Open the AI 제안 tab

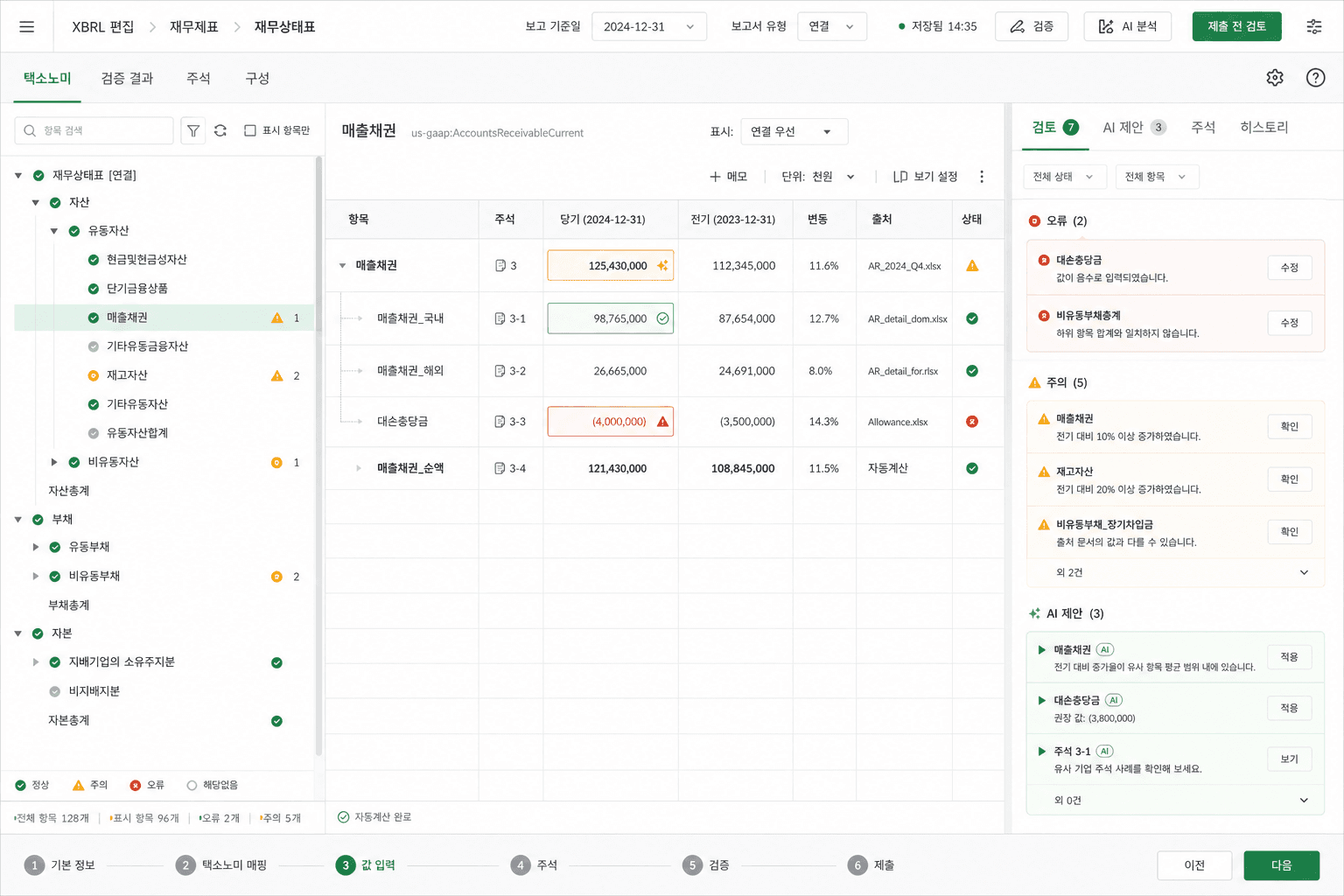click(x=1133, y=128)
